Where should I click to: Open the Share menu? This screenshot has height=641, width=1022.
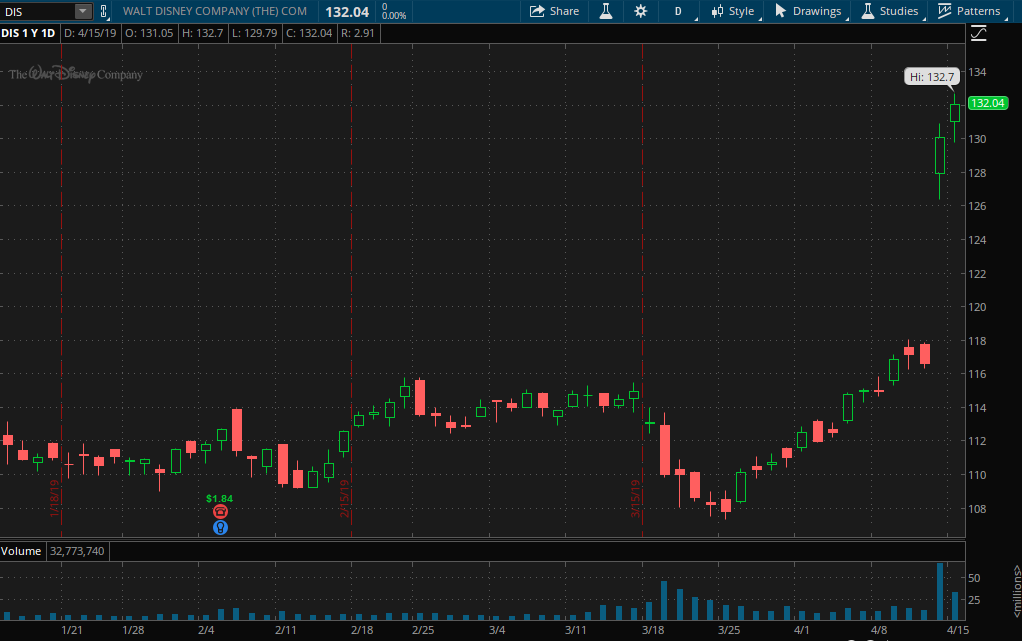(x=554, y=11)
